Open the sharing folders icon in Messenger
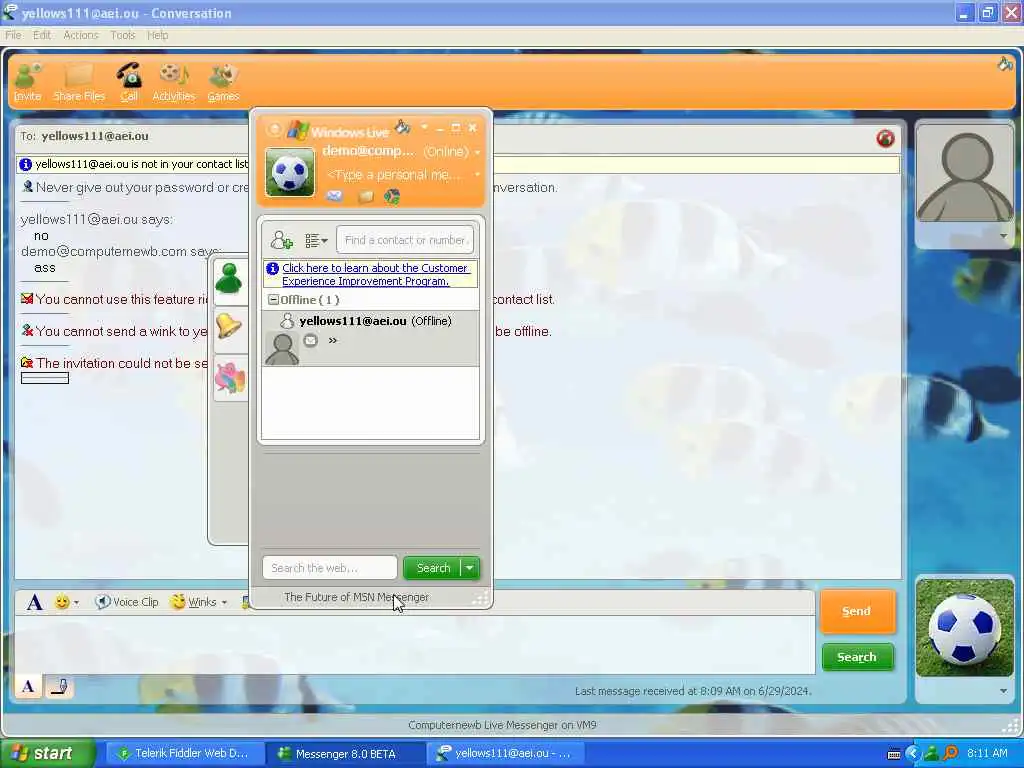1024x768 pixels. [365, 196]
